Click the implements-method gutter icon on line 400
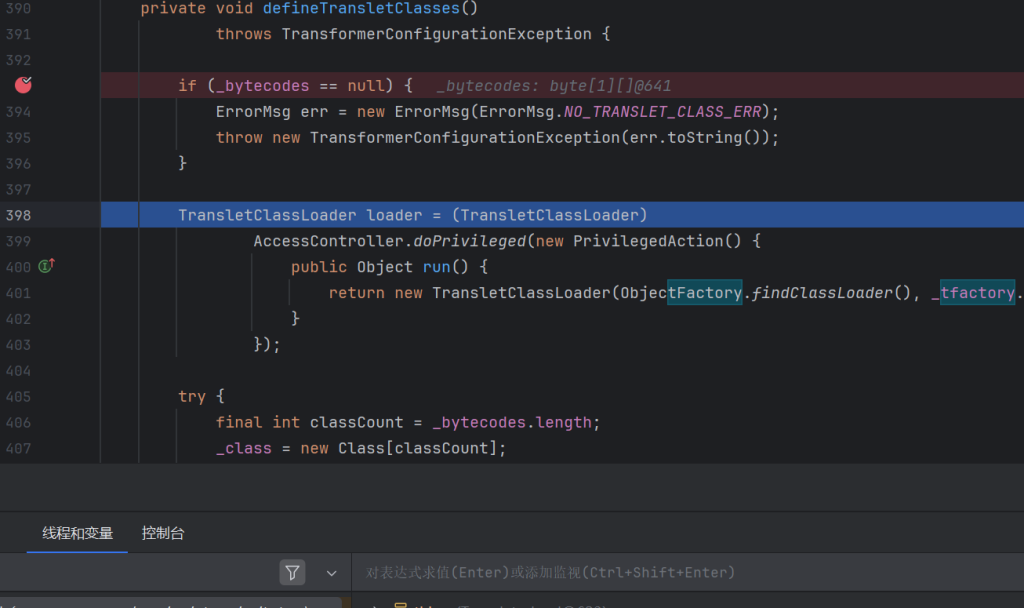1024x608 pixels. click(x=46, y=266)
